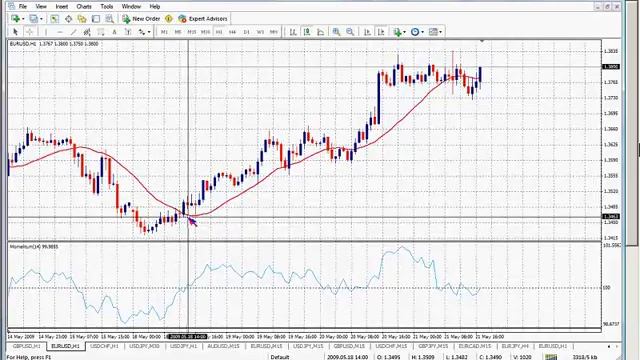Launch MetaEditor via yellow icon

[169, 19]
